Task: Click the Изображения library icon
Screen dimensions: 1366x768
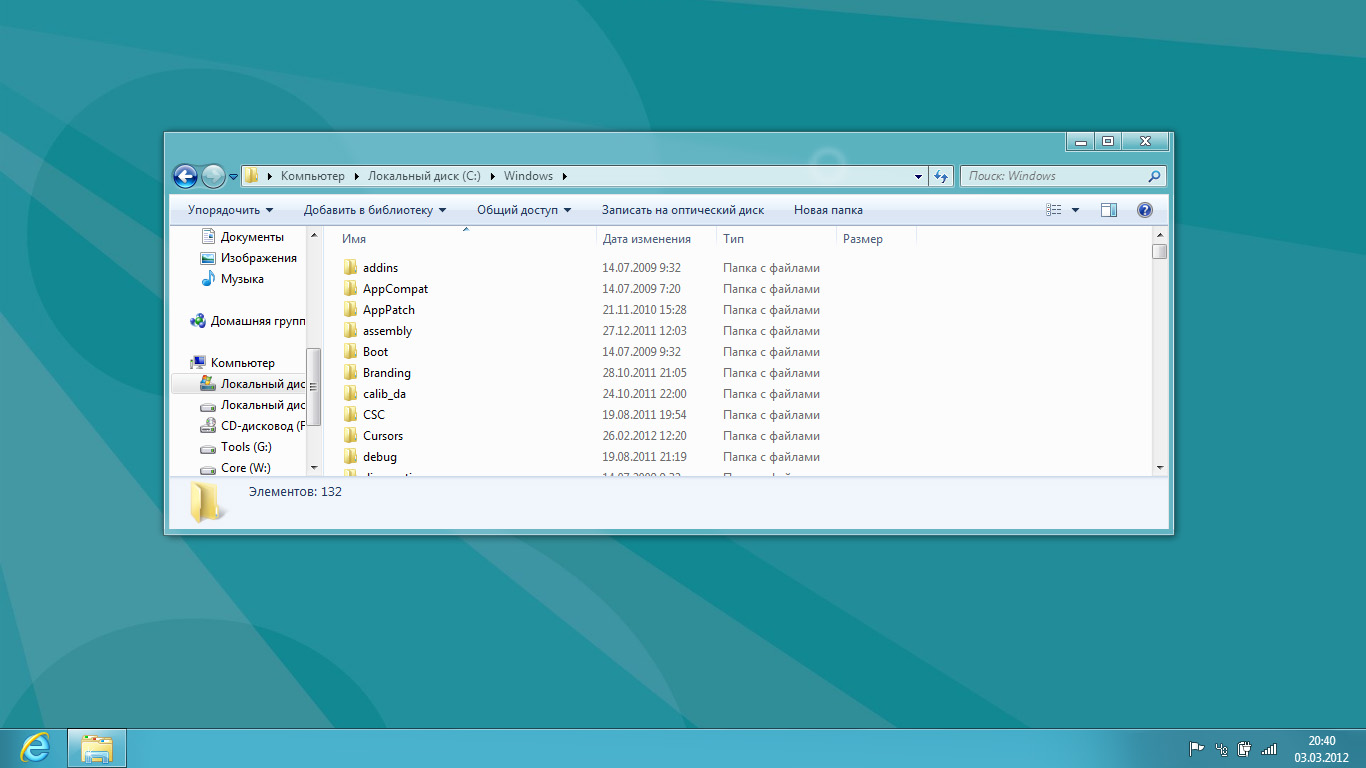Action: click(208, 258)
